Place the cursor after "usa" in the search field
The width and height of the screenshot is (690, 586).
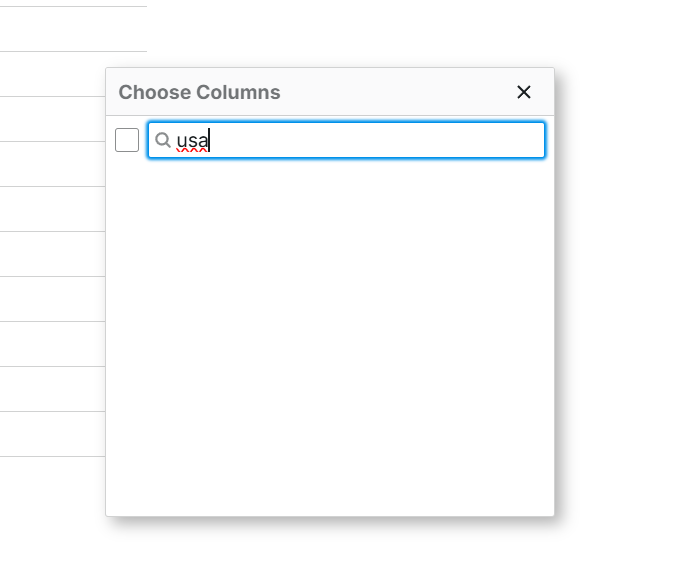click(209, 140)
